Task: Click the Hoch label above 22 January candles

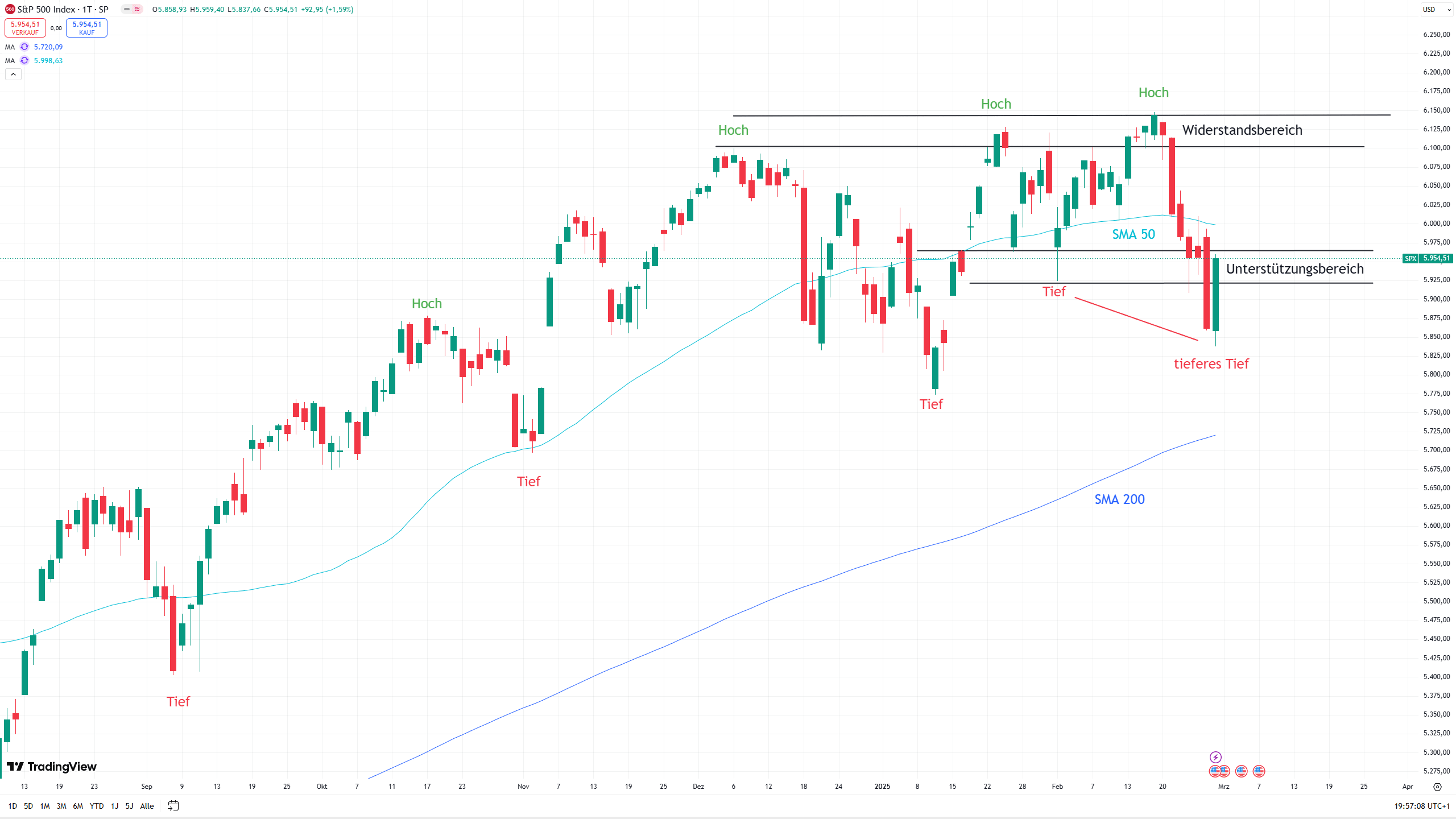Action: tap(996, 104)
